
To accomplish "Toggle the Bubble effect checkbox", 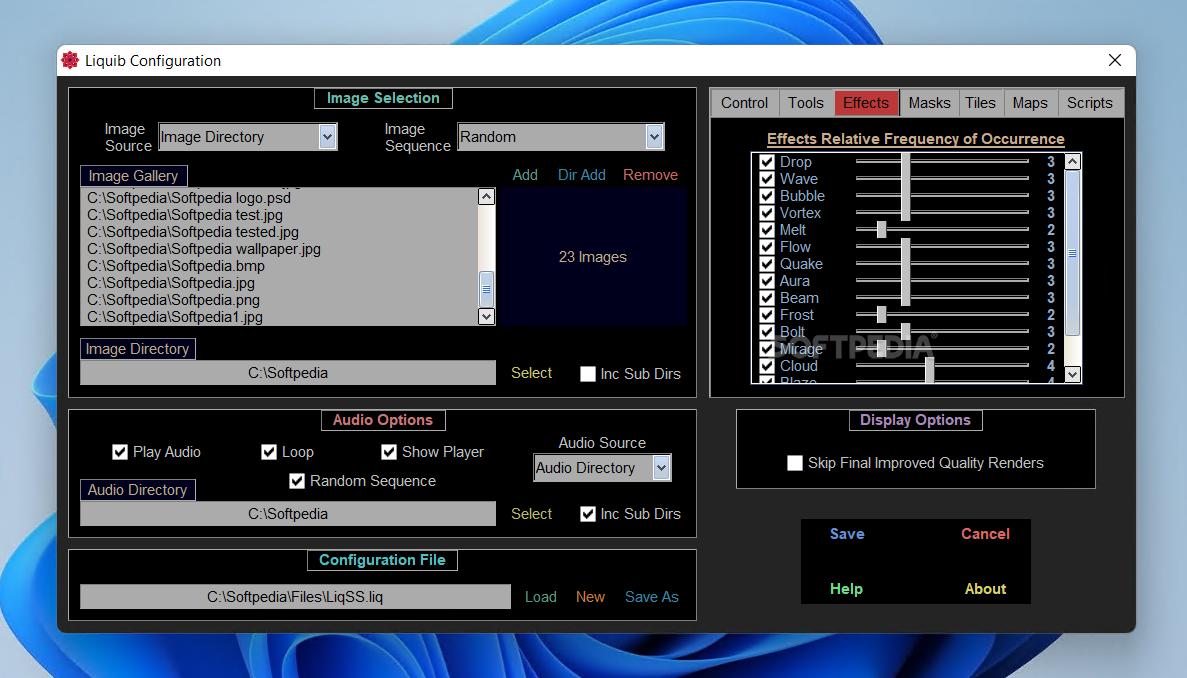I will pos(767,196).
